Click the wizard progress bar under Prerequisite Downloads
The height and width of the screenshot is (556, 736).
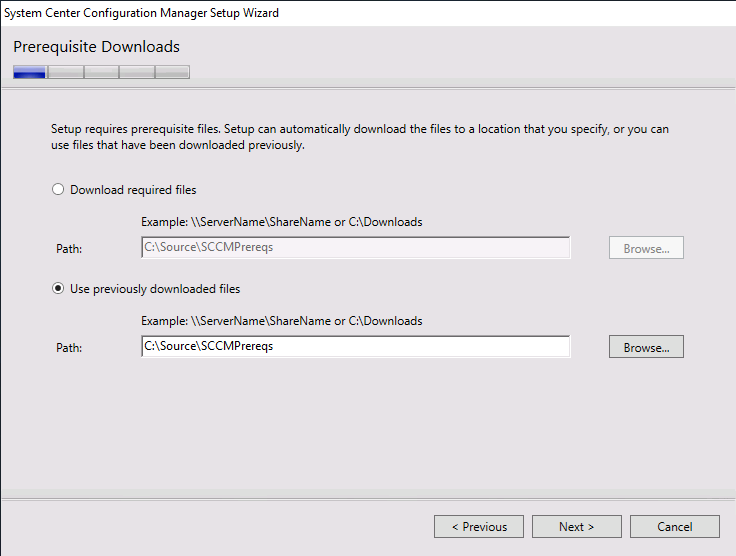click(101, 72)
